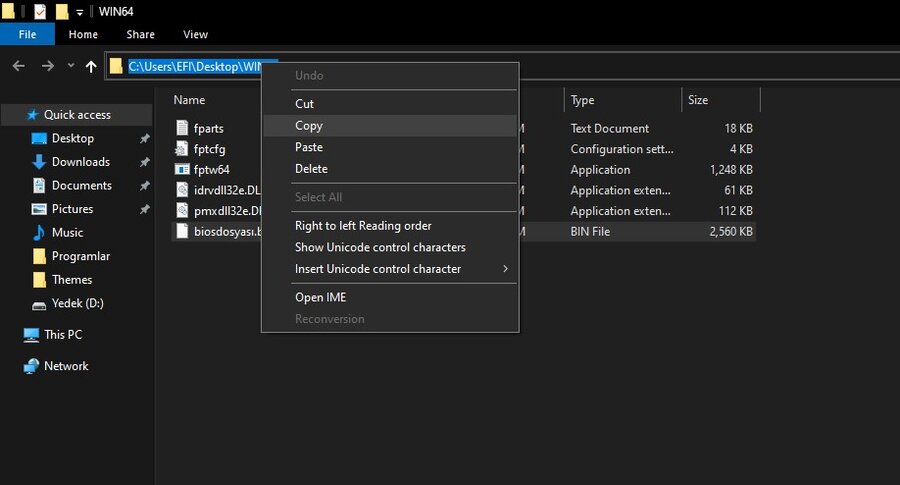Open the Downloads folder icon in sidebar
Image resolution: width=900 pixels, height=485 pixels.
[39, 162]
